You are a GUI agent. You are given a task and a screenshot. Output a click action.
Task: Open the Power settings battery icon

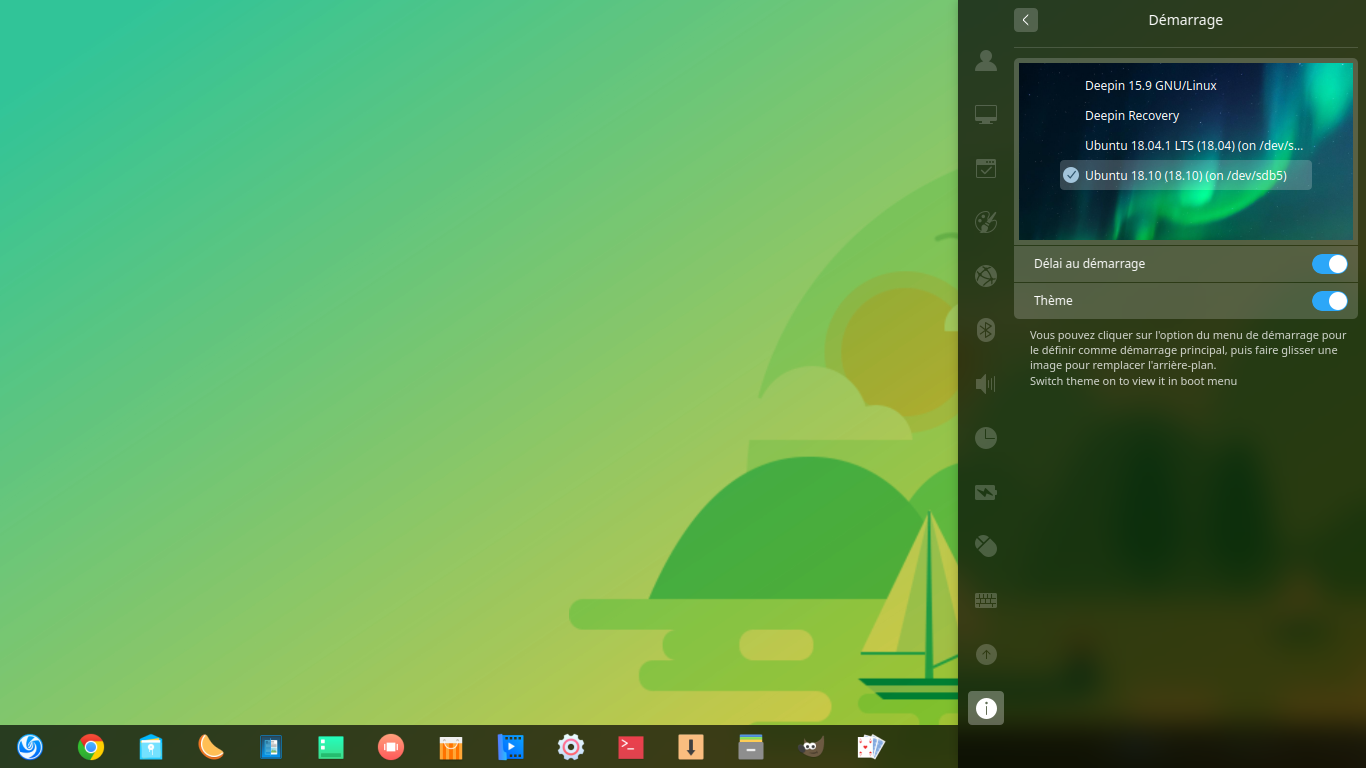[986, 492]
